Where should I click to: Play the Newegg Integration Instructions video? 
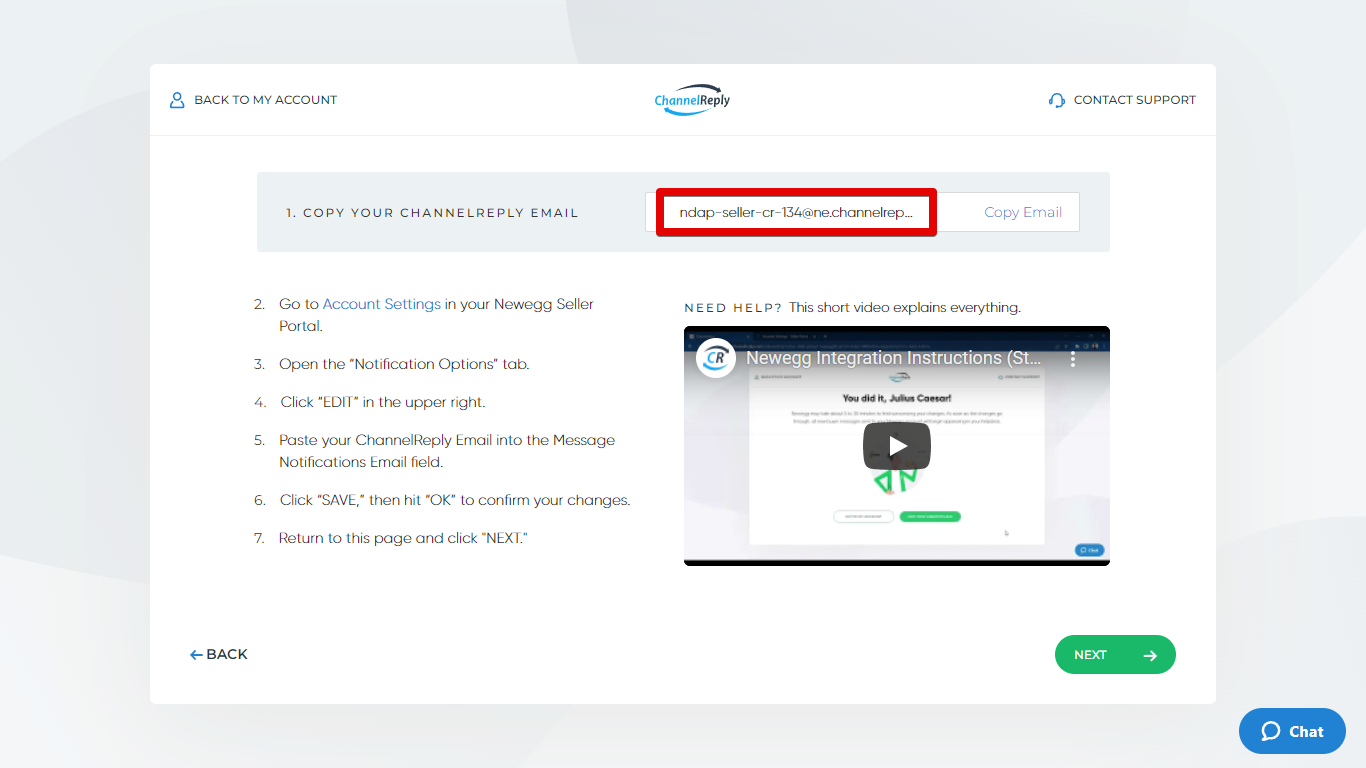click(897, 446)
